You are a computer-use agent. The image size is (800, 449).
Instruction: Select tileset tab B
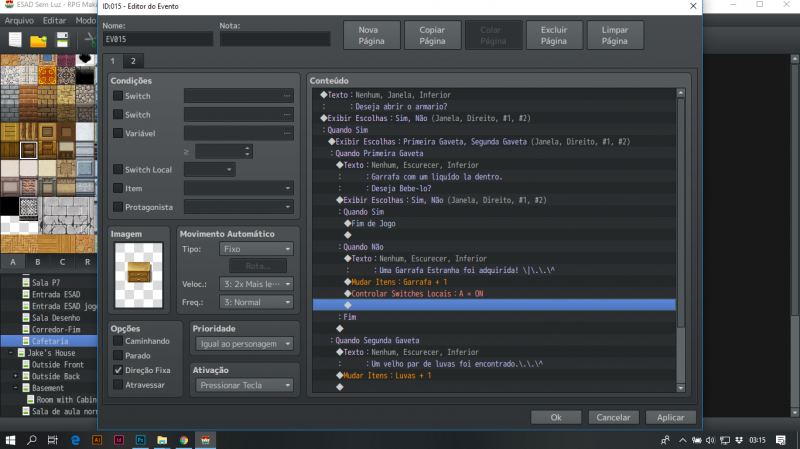(x=38, y=262)
